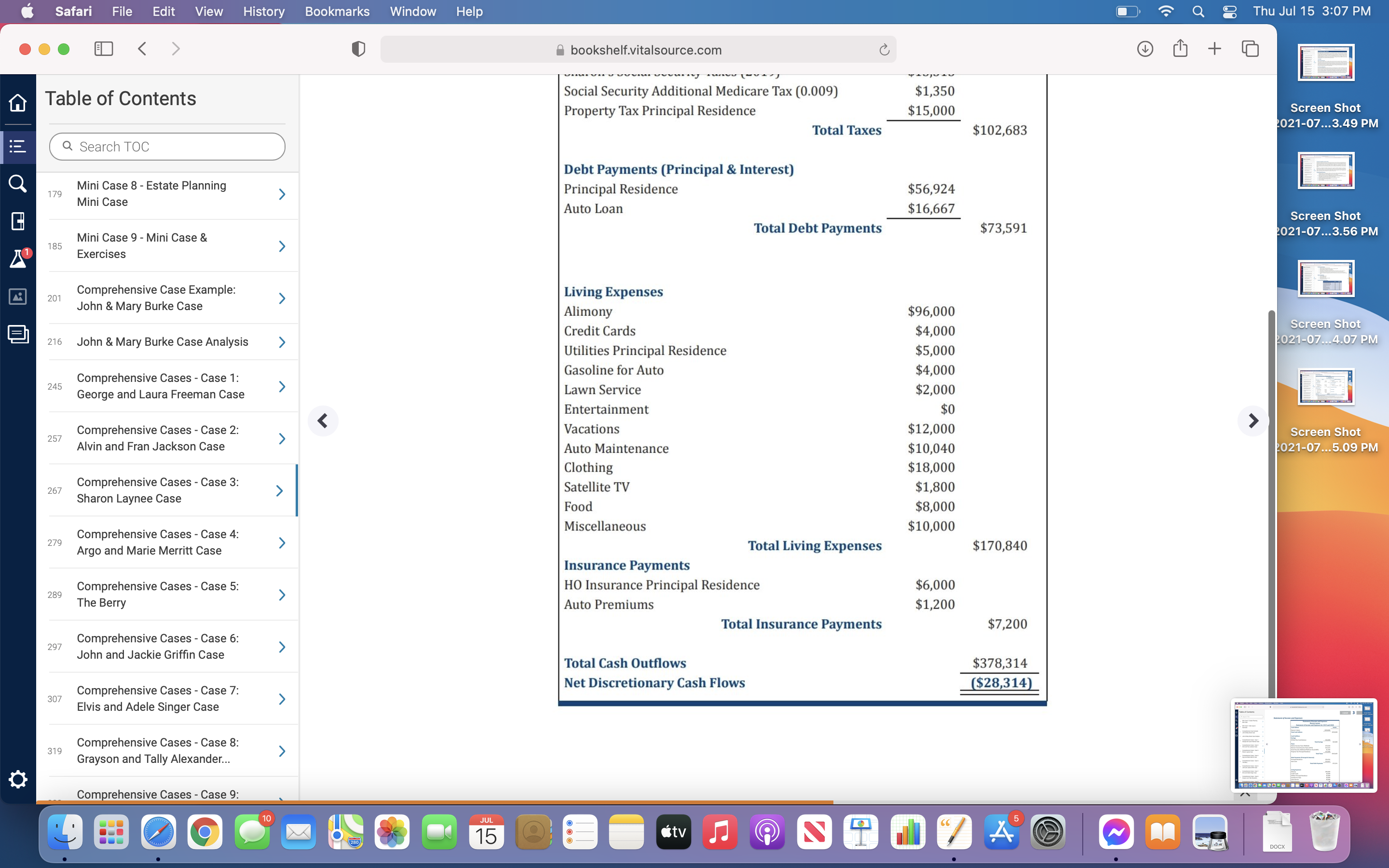Go to Case 7: Elvis and Adele Singer Case
Screen dimensions: 1389x868
pos(167,699)
